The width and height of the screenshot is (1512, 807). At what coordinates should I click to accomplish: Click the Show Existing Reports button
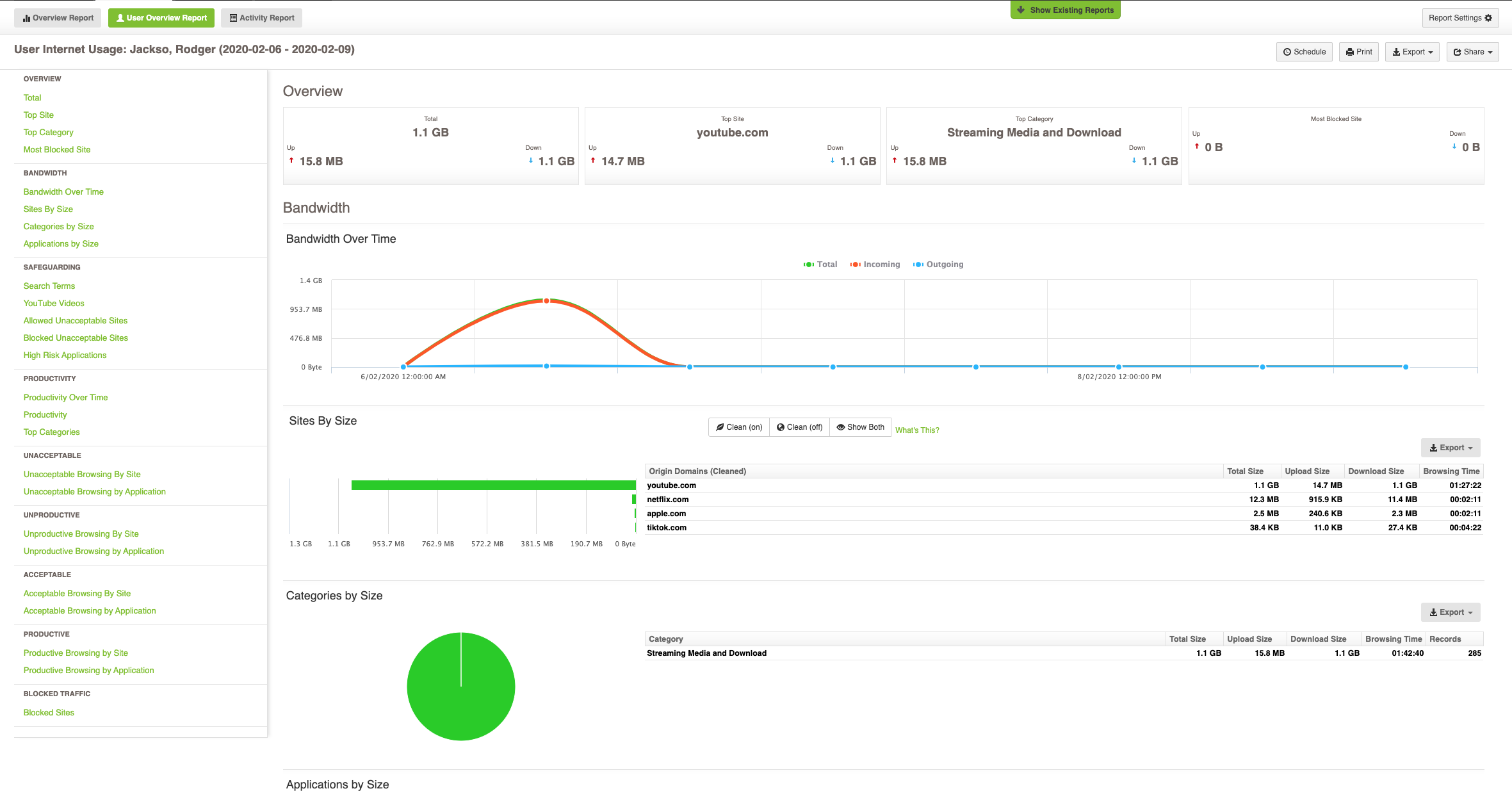[1065, 10]
